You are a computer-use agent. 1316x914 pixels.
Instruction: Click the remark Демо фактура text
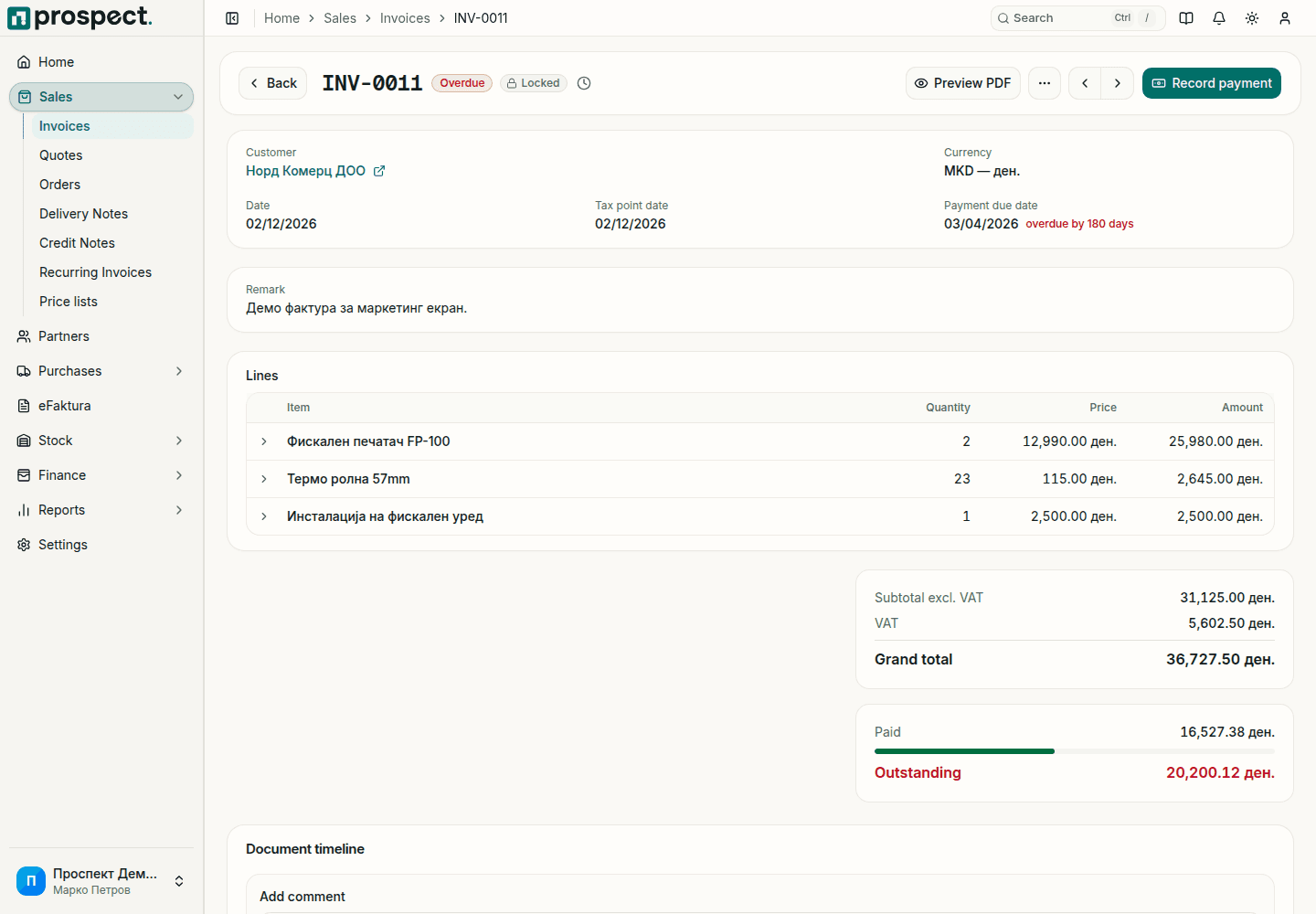[356, 308]
